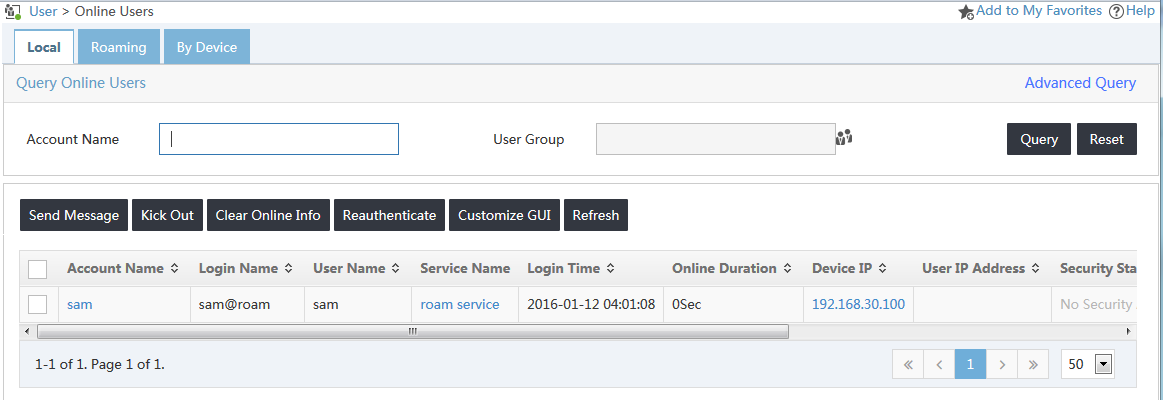Click the Add to My Favorites star icon
The width and height of the screenshot is (1163, 400).
(966, 12)
